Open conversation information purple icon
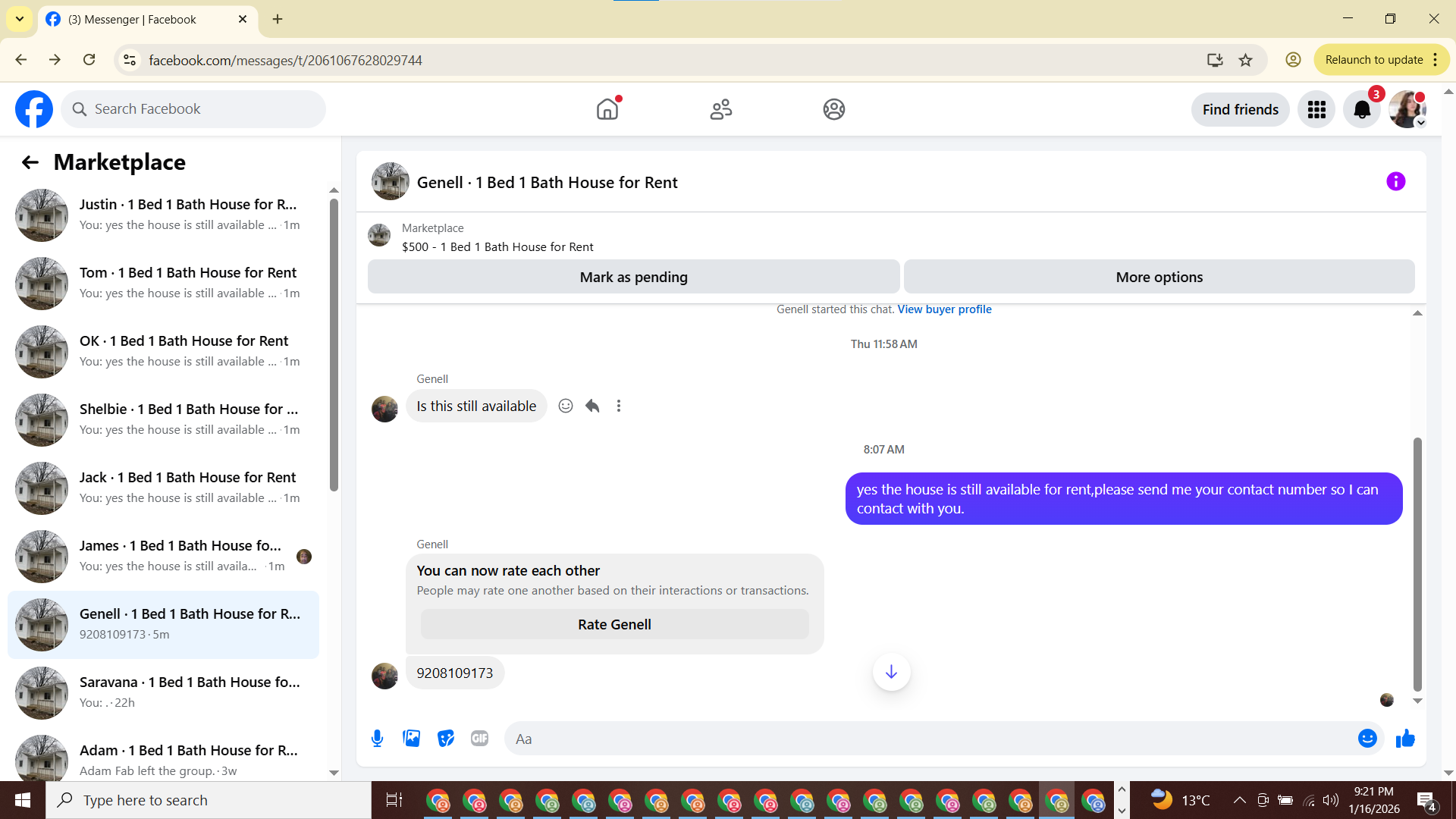The height and width of the screenshot is (819, 1456). pos(1395,181)
